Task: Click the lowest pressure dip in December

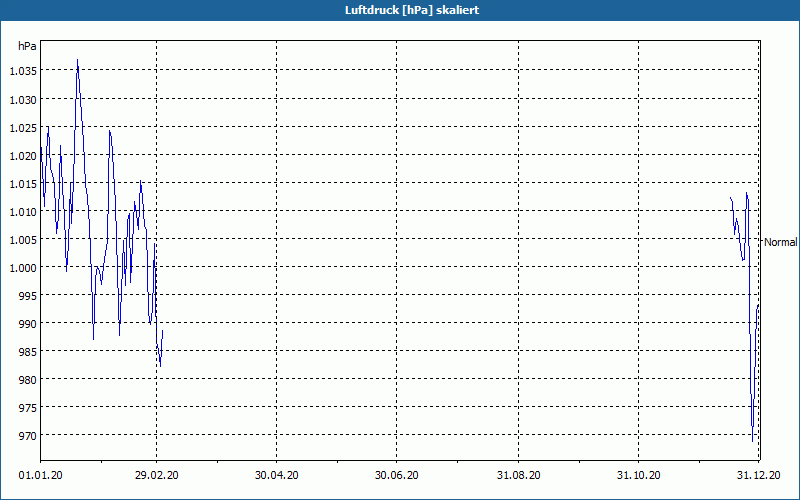Action: click(x=752, y=439)
